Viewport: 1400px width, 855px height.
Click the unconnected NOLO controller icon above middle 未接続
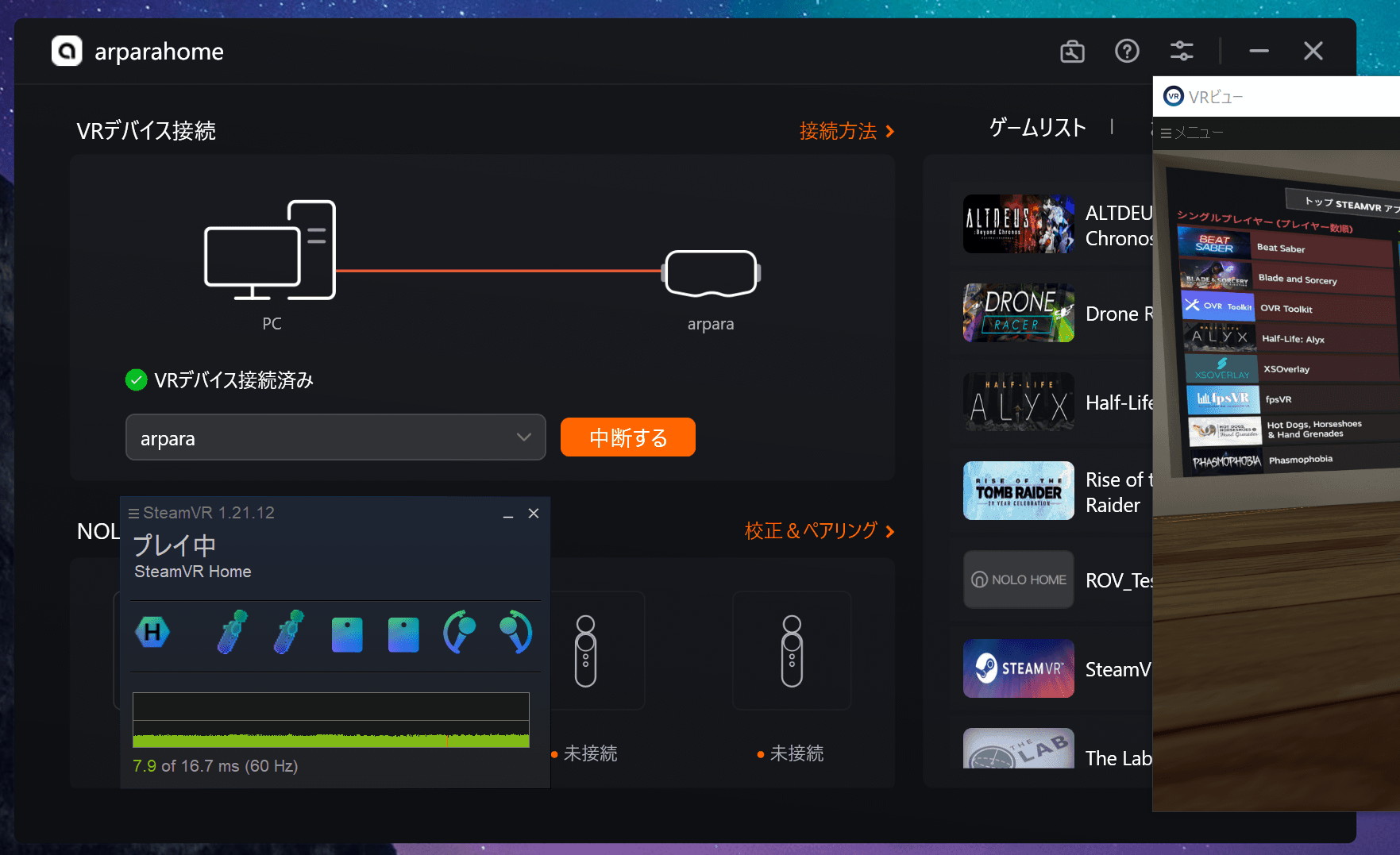pyautogui.click(x=585, y=651)
